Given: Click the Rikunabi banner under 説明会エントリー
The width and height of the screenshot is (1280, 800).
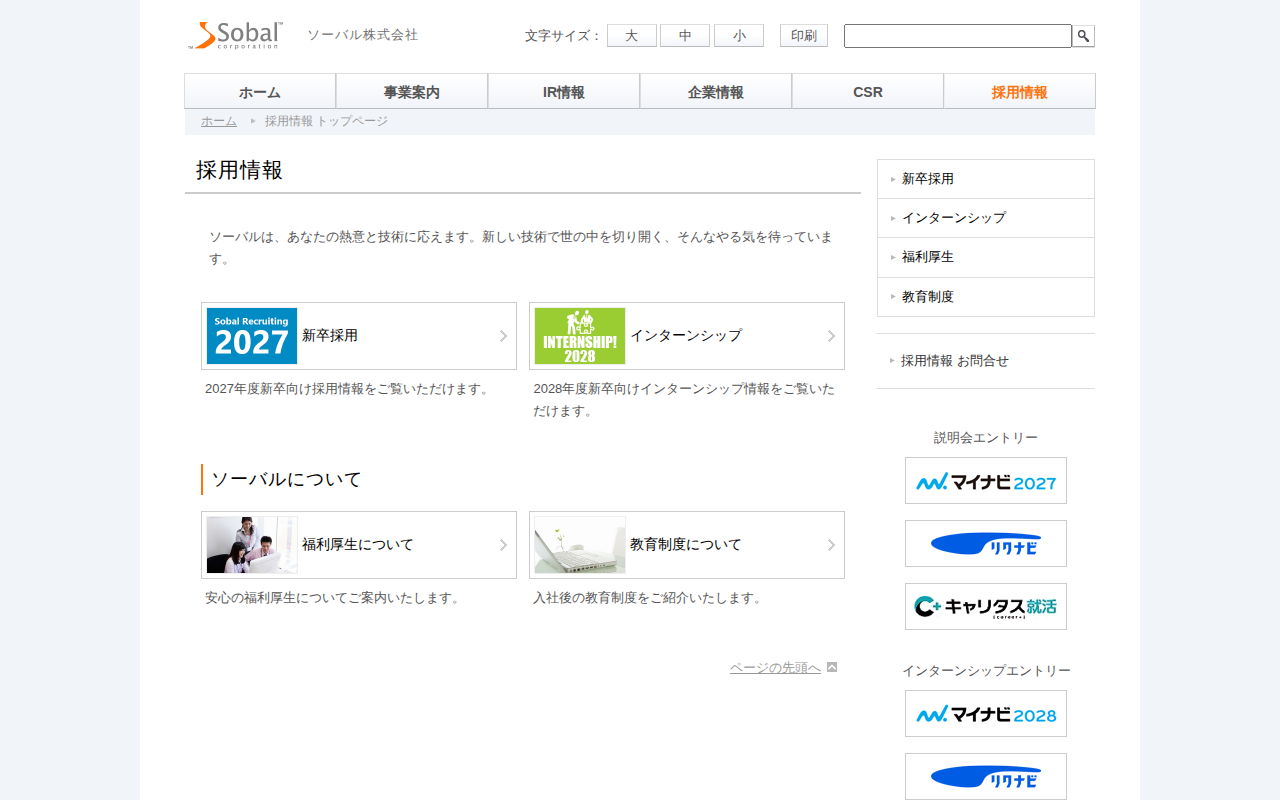Looking at the screenshot, I should [x=985, y=544].
